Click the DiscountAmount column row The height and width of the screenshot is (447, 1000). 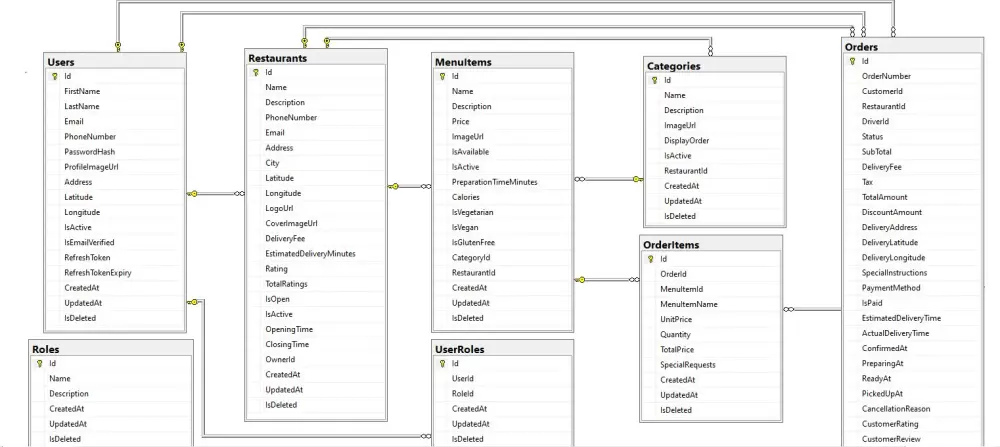[913, 212]
